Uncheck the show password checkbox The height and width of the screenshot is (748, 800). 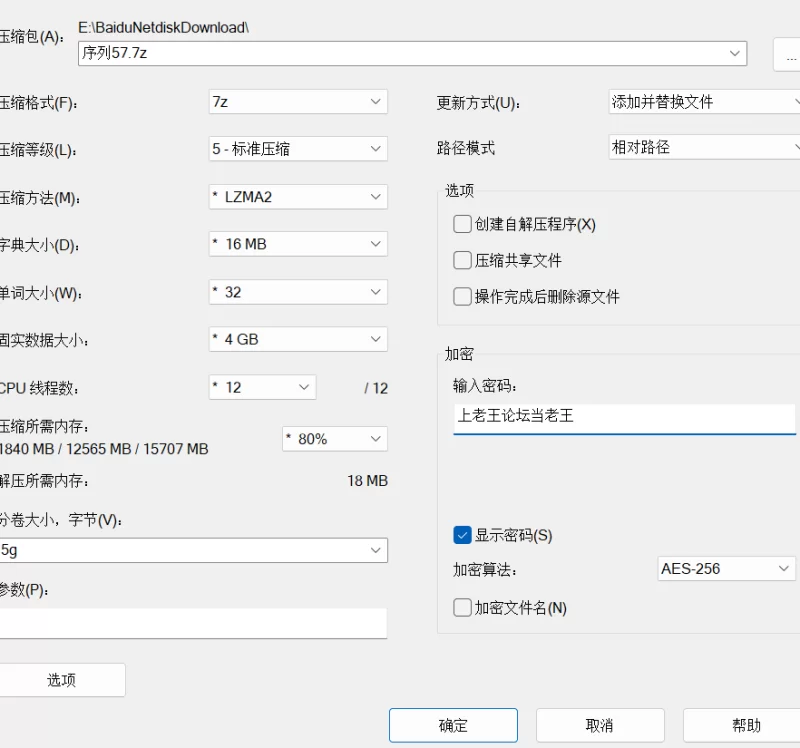(x=462, y=535)
